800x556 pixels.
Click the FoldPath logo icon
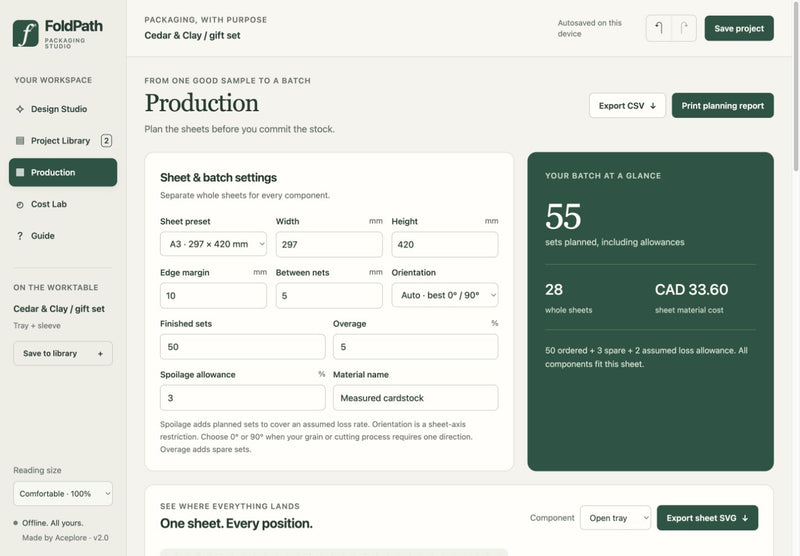(26, 34)
